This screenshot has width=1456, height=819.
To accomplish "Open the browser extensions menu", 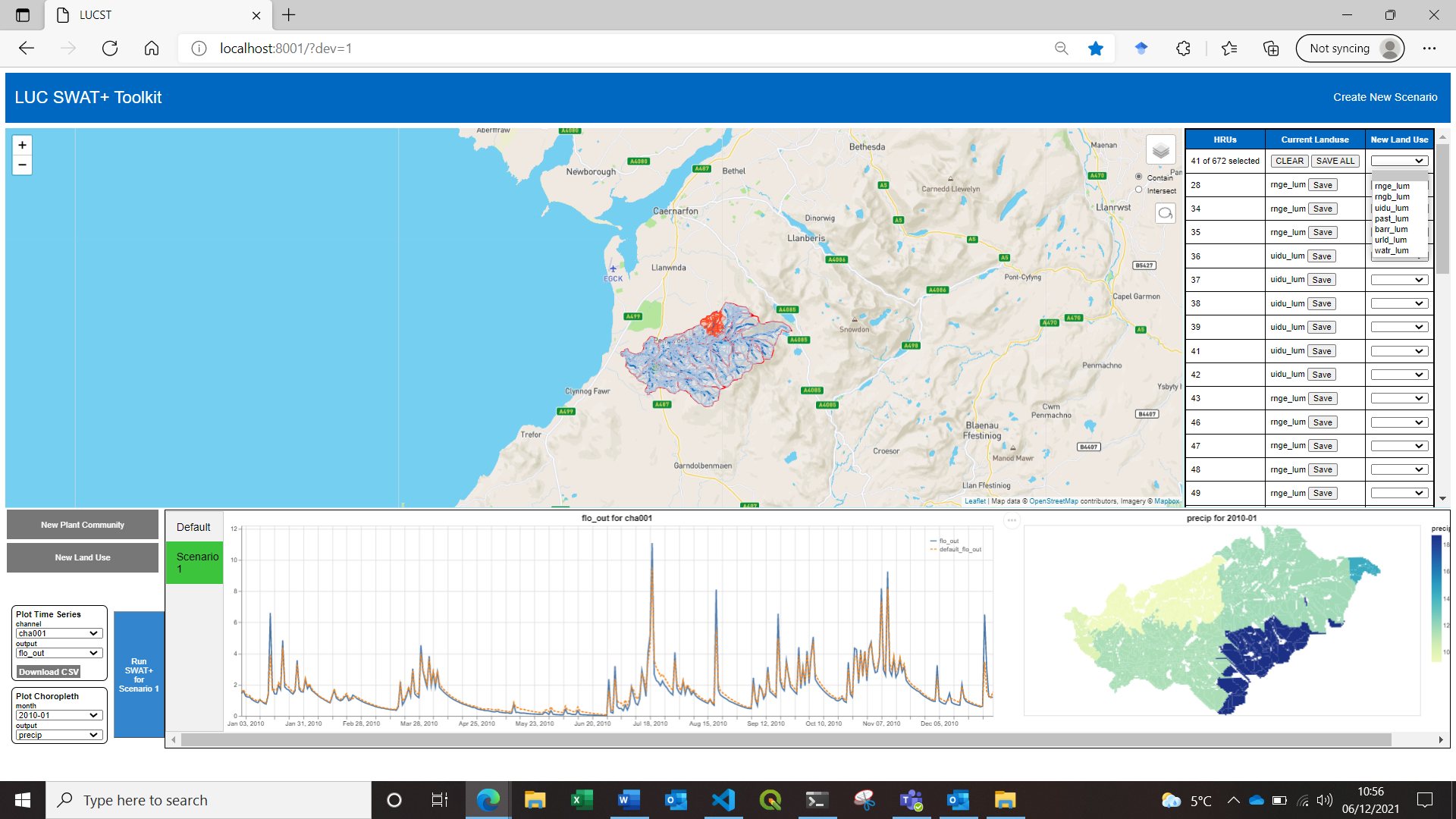I will tap(1183, 49).
